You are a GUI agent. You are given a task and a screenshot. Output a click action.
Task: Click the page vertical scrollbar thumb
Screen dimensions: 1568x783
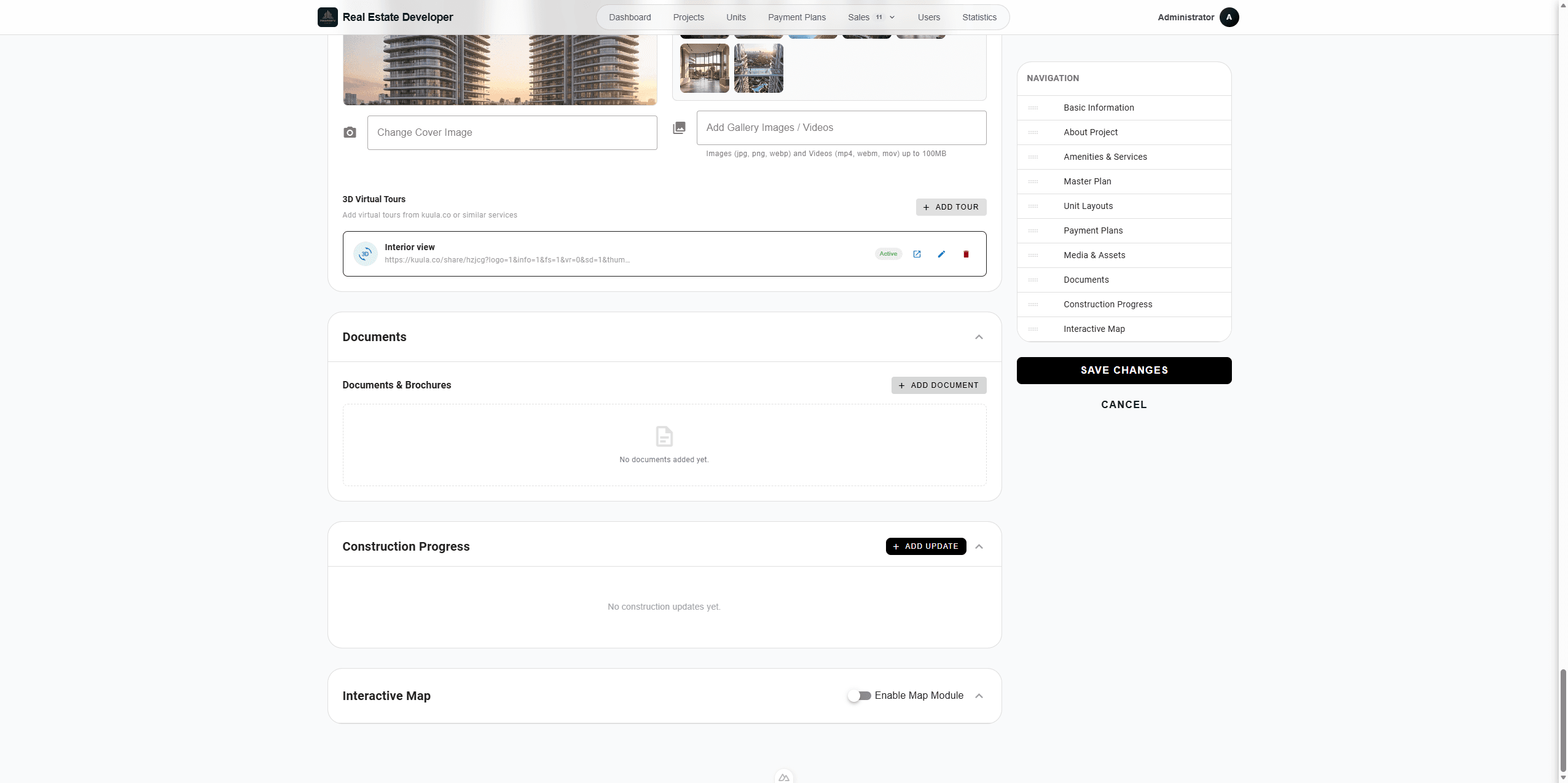click(x=1562, y=722)
